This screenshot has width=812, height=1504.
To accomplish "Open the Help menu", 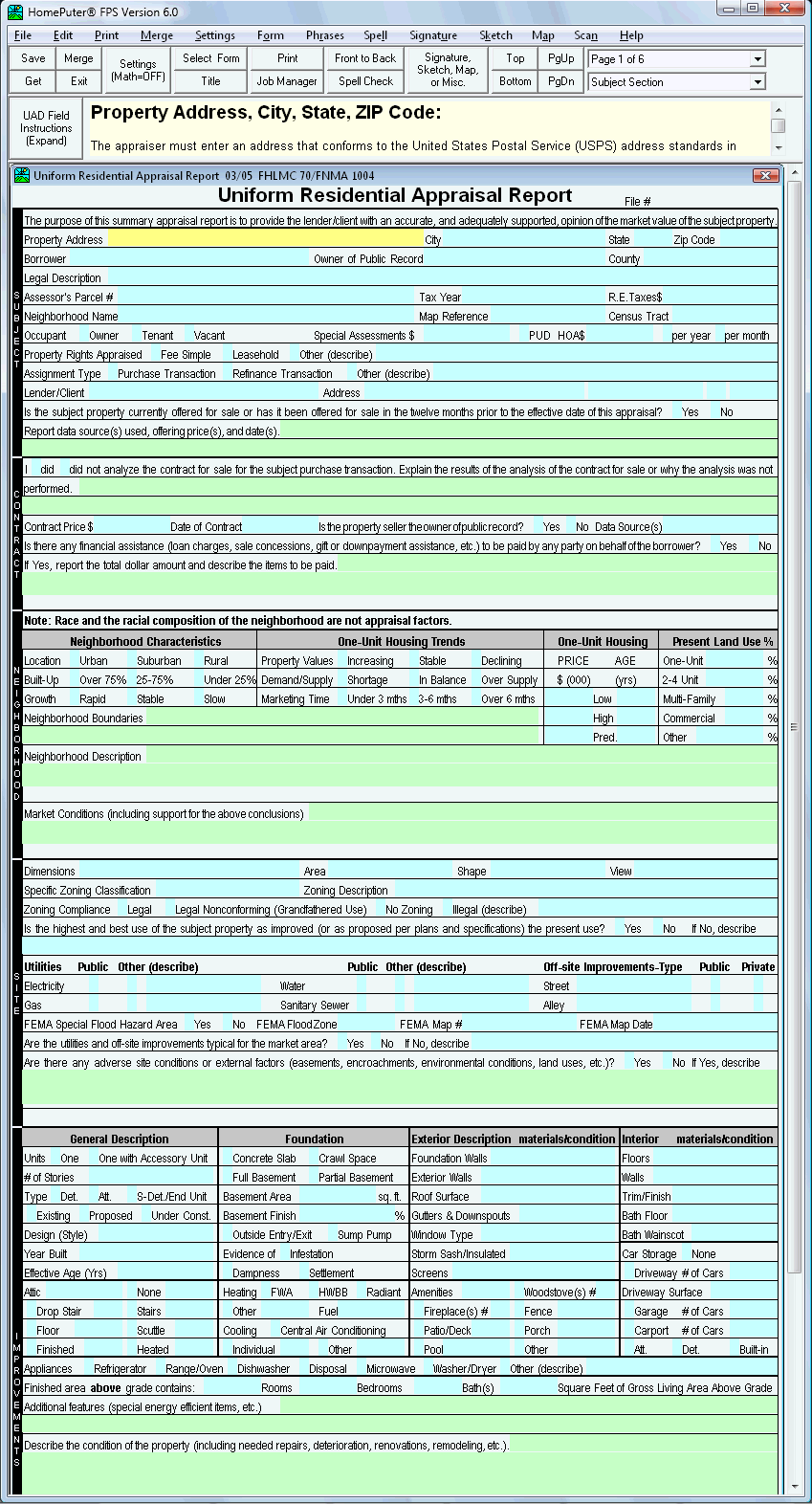I will tap(631, 35).
